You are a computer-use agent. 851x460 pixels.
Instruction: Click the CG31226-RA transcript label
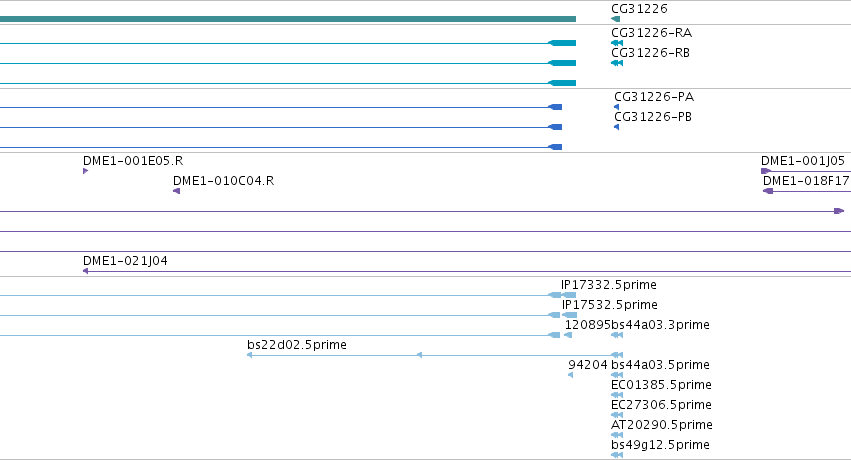[651, 33]
